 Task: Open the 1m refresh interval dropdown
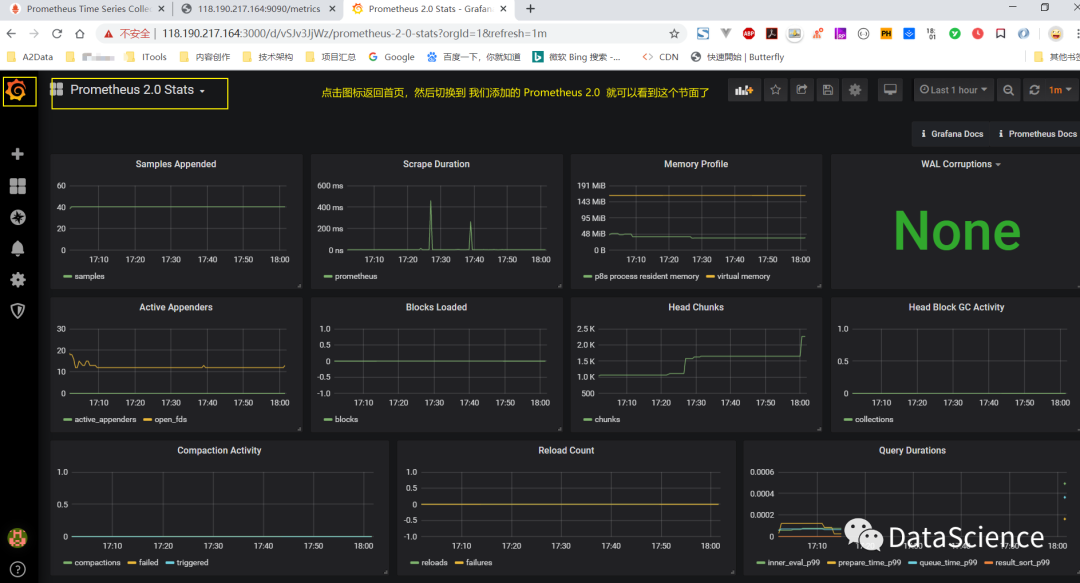coord(1060,90)
